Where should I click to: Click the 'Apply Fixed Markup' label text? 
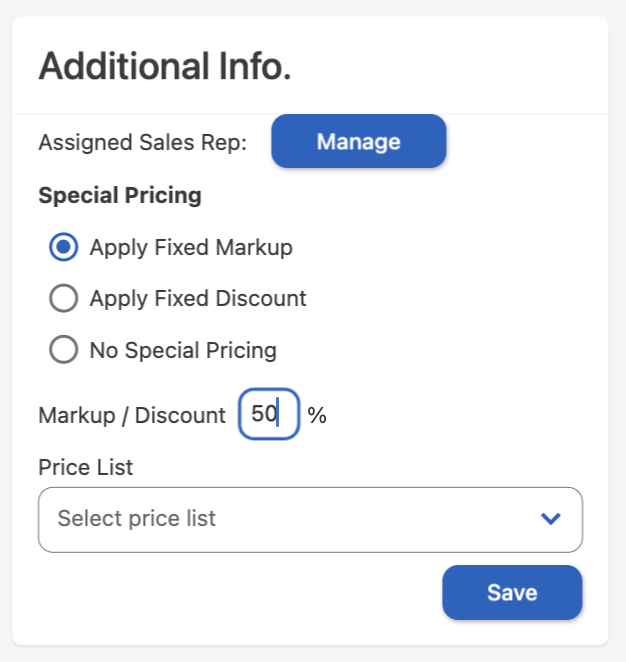(x=191, y=247)
